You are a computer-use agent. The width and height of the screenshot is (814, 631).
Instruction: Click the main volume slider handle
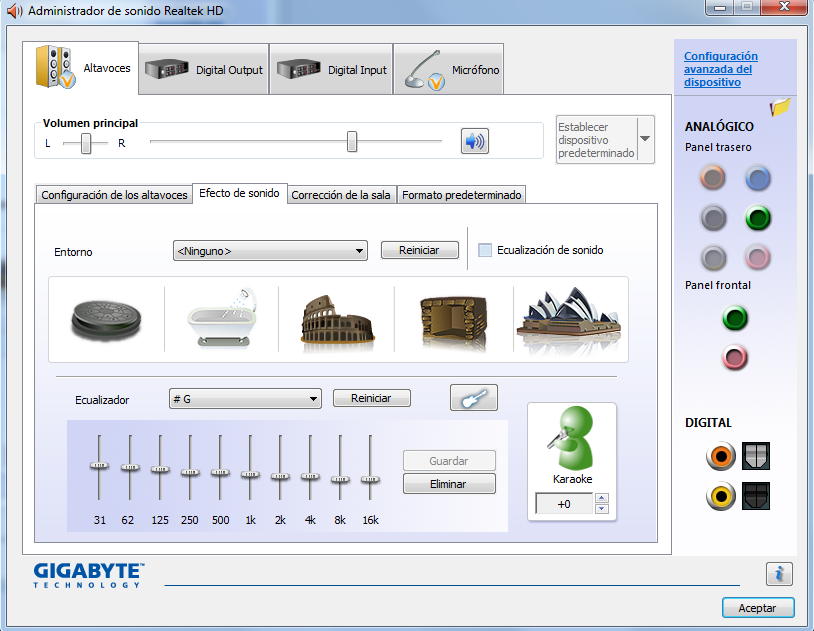[352, 141]
